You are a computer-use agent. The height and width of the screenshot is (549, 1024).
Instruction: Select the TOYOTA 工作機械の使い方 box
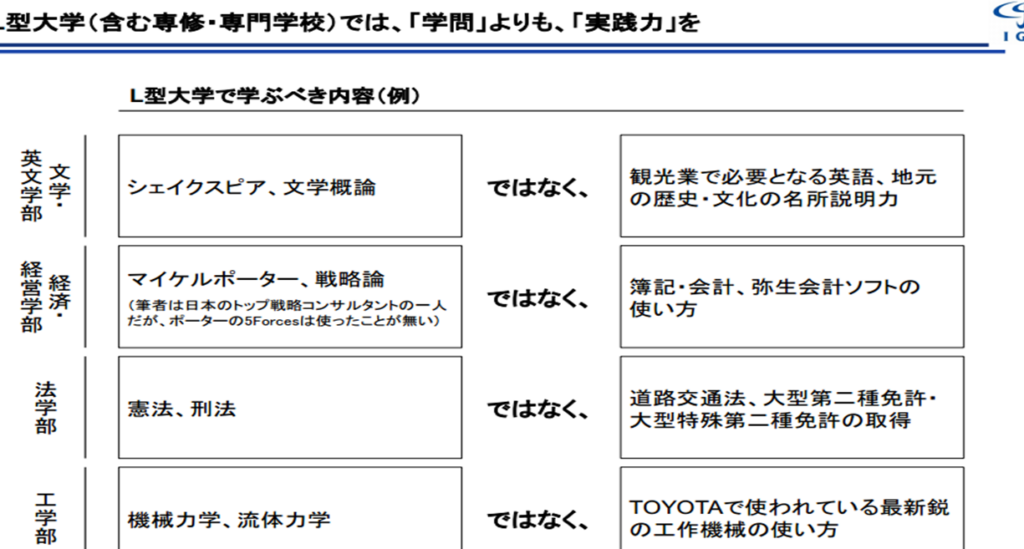tap(791, 516)
